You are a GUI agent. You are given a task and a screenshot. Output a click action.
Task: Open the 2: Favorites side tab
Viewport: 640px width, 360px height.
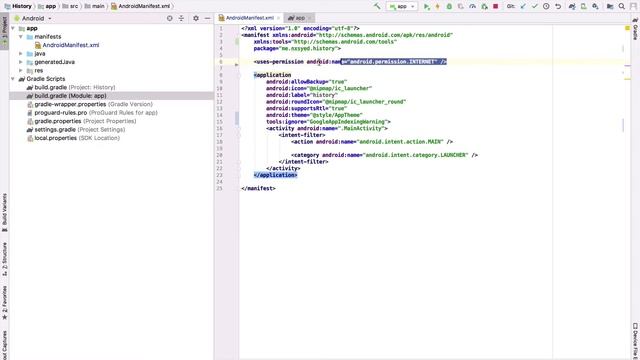click(x=4, y=302)
